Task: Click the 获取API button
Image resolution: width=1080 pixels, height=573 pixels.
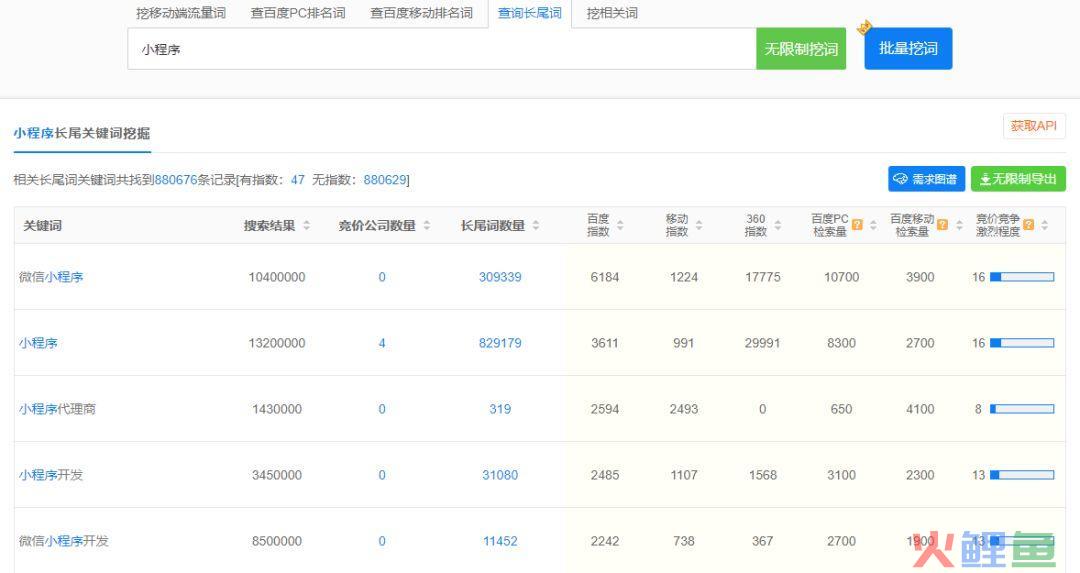Action: click(x=1034, y=126)
